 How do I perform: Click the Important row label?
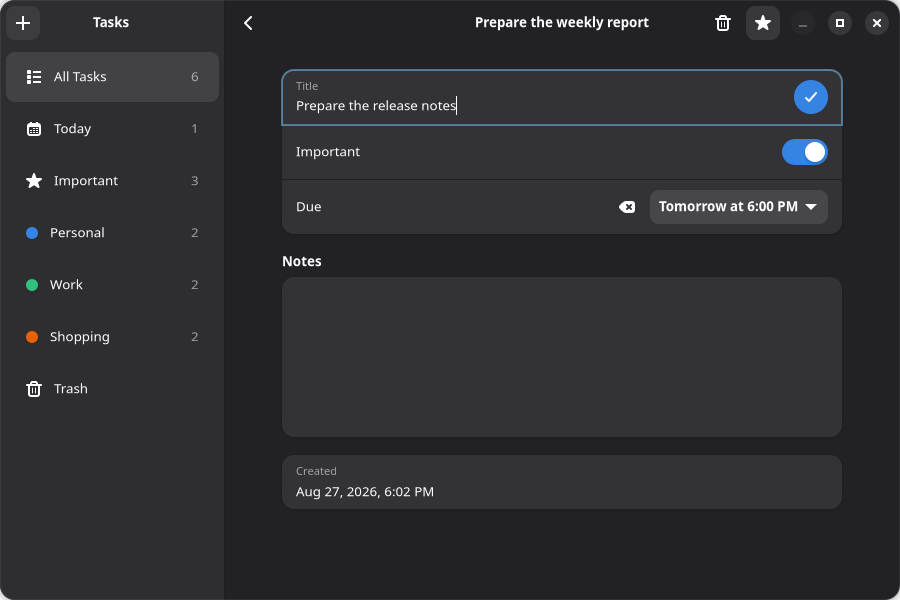[328, 152]
